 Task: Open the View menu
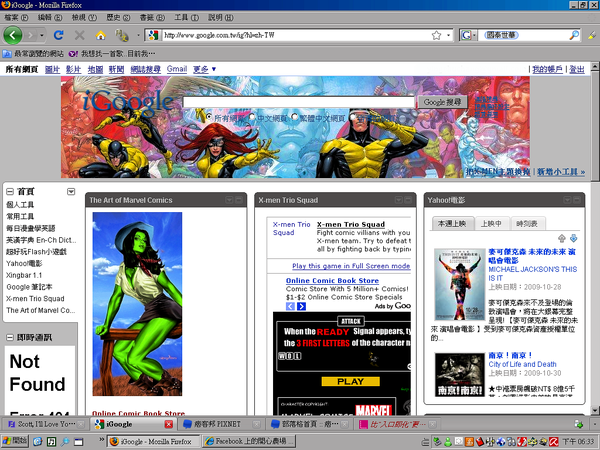click(x=84, y=18)
